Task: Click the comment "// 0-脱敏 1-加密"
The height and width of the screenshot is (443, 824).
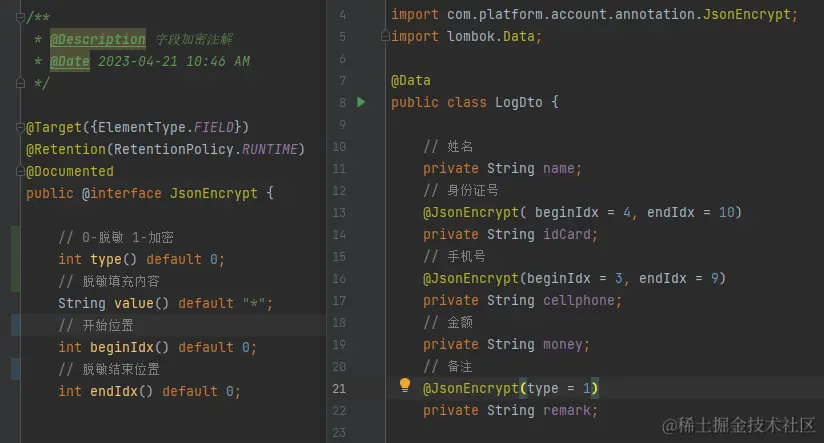Action: coord(116,238)
